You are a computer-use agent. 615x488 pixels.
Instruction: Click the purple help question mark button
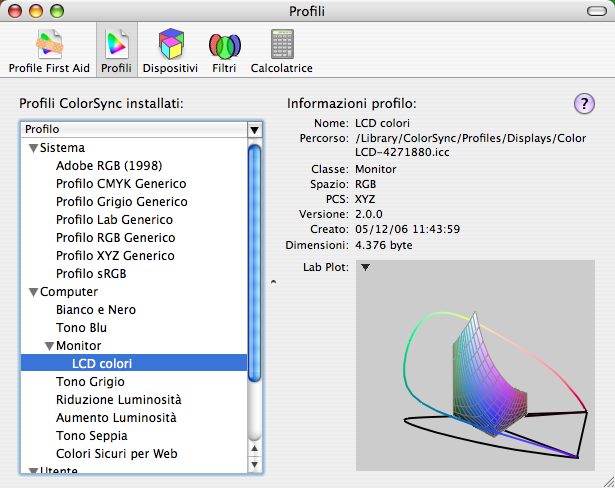pos(584,104)
